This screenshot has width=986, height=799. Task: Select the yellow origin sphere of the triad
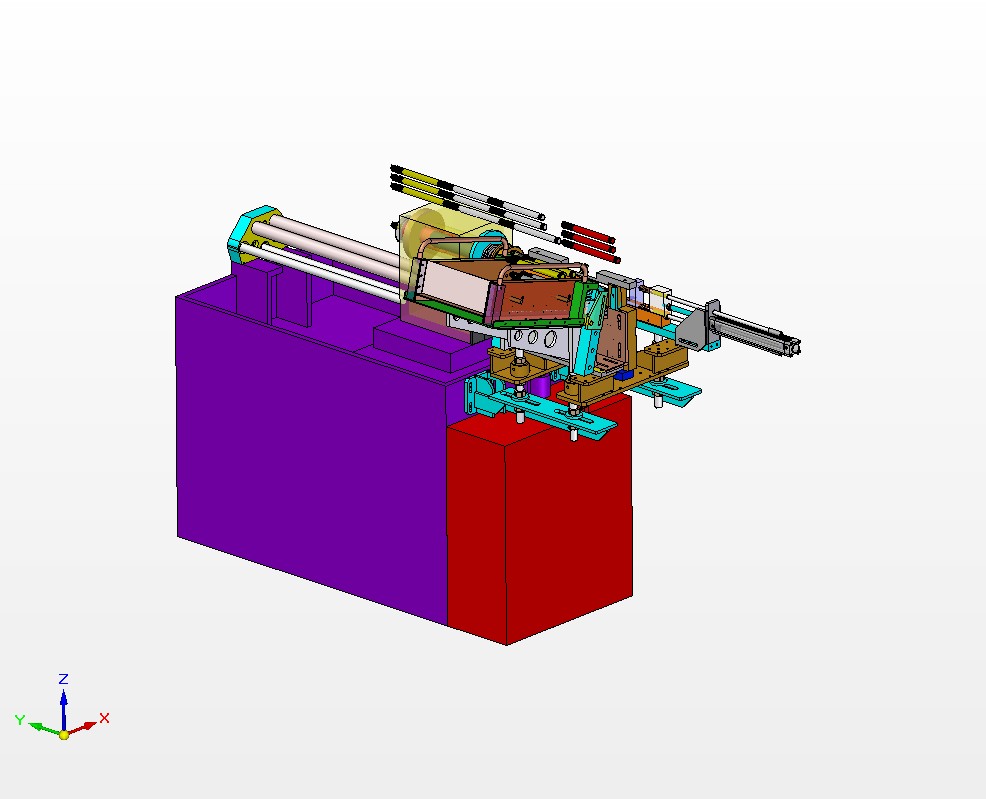pyautogui.click(x=64, y=735)
